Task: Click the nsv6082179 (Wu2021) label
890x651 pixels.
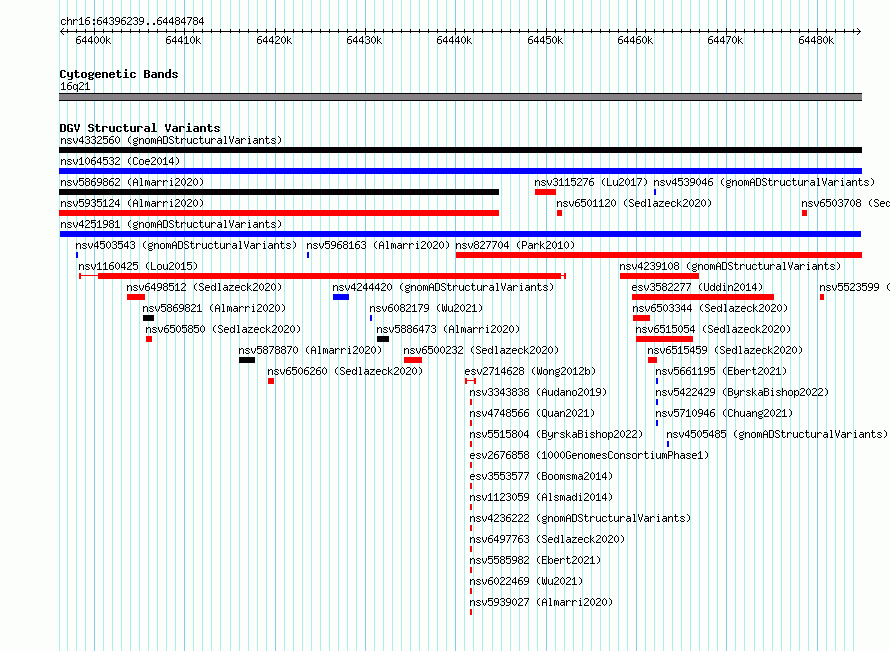Action: pyautogui.click(x=426, y=308)
